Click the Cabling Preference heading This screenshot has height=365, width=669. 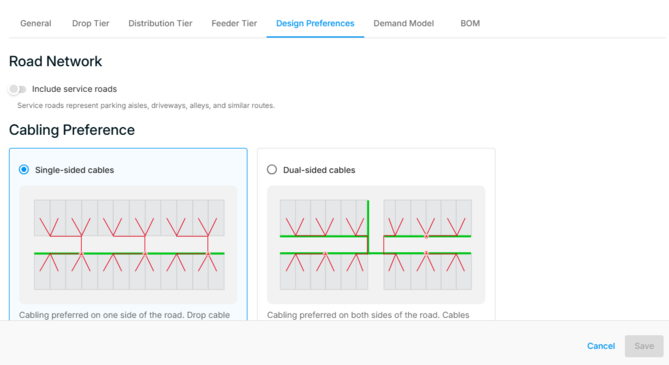(72, 130)
